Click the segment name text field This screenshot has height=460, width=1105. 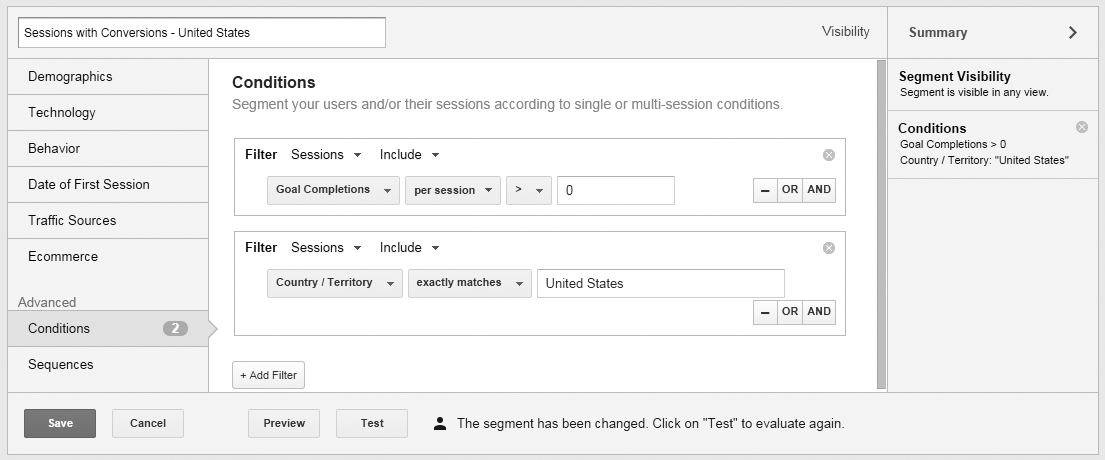coord(201,32)
